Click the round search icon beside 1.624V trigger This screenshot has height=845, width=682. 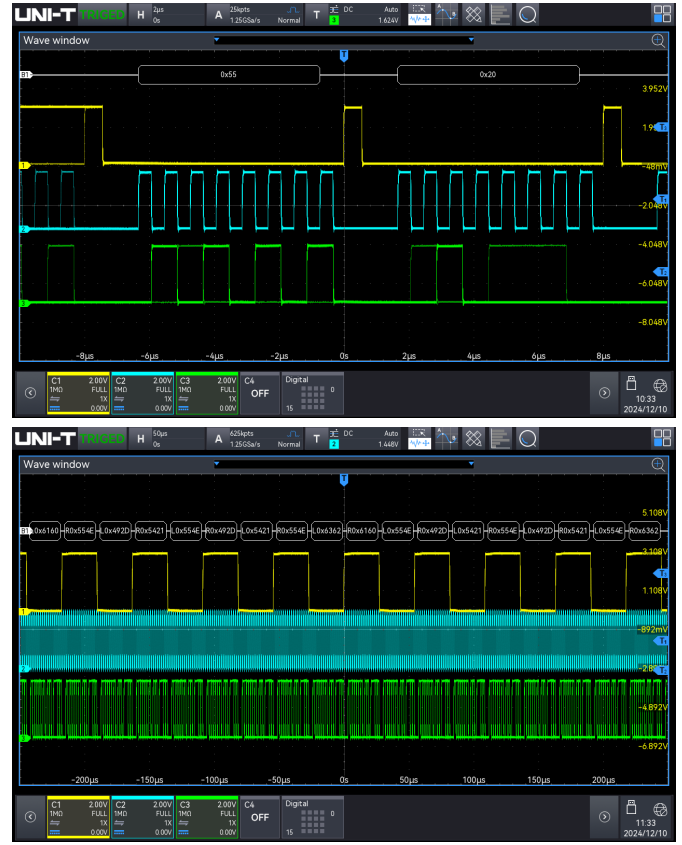click(x=527, y=14)
